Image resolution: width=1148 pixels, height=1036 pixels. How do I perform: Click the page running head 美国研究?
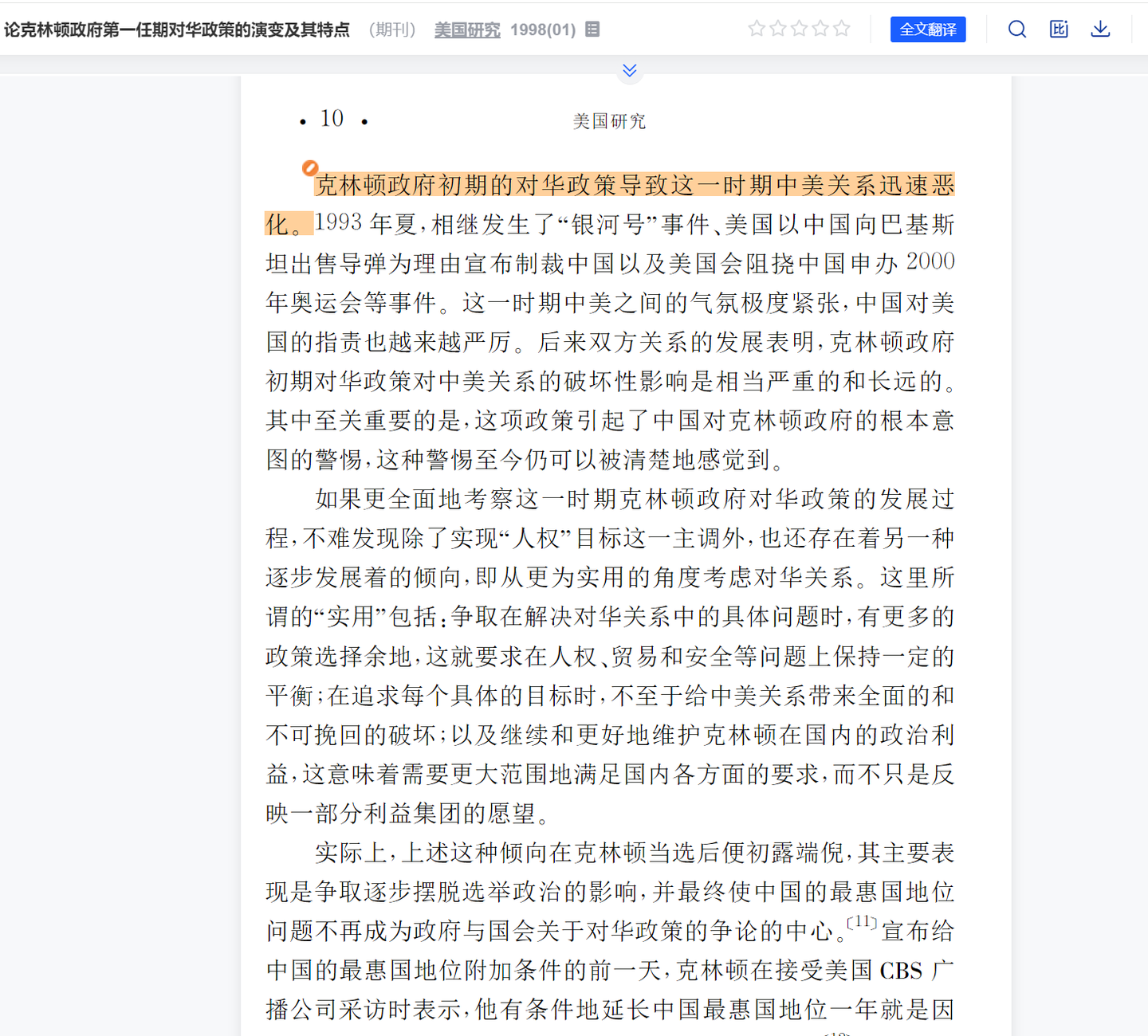click(609, 121)
